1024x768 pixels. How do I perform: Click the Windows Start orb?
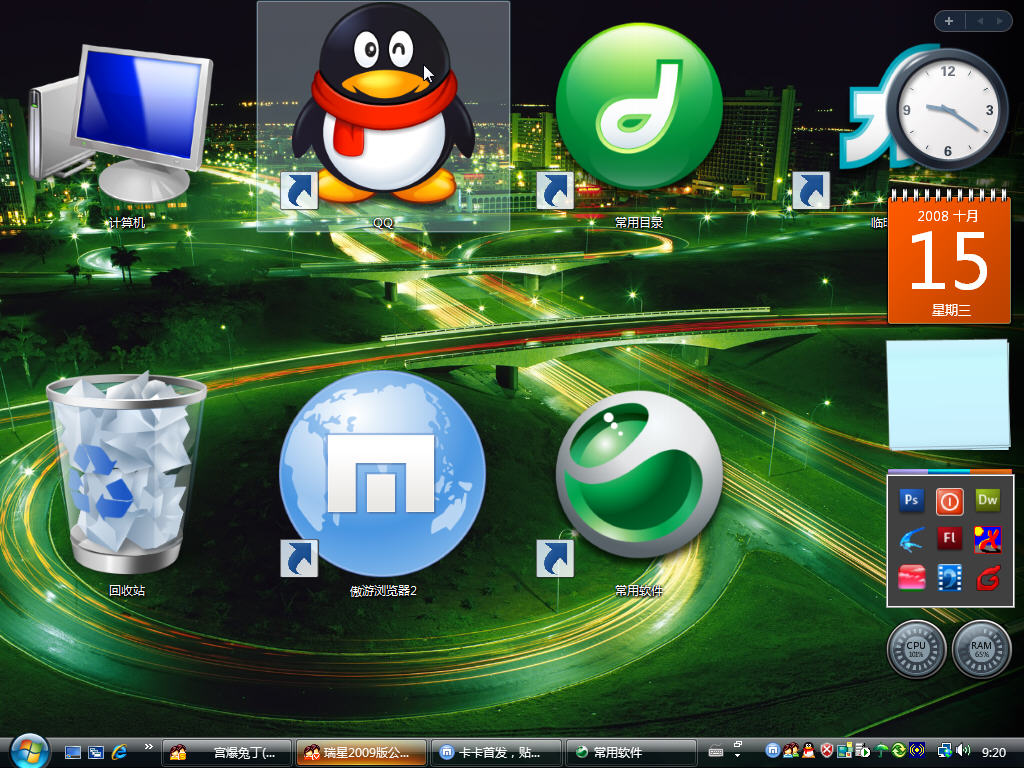pos(29,750)
